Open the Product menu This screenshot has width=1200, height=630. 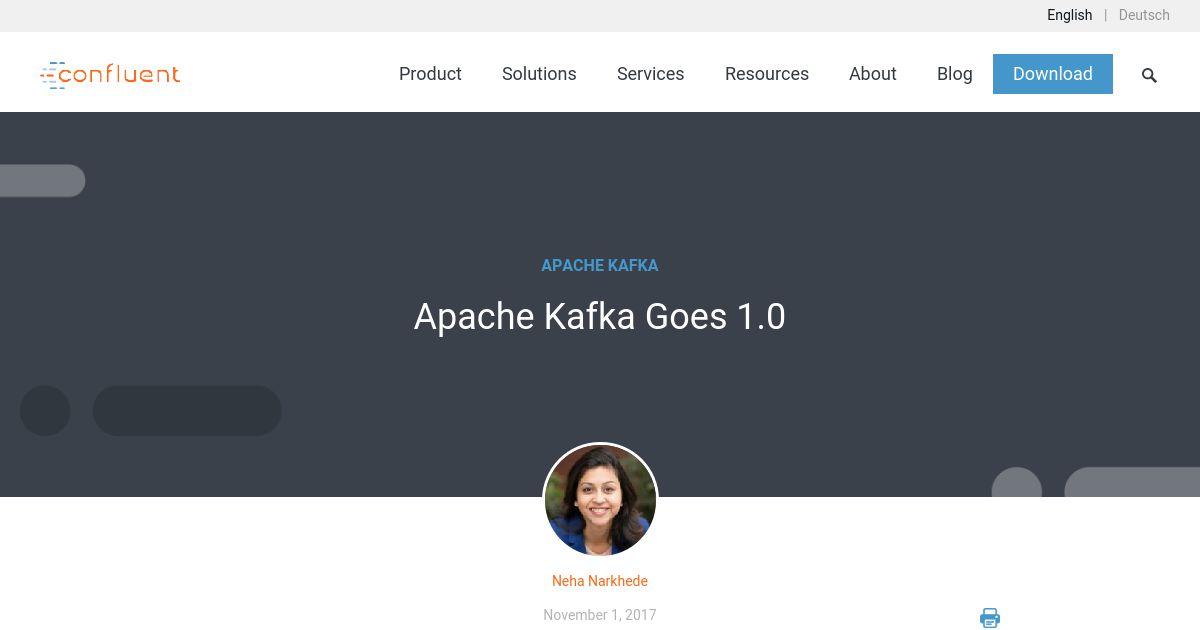tap(430, 74)
